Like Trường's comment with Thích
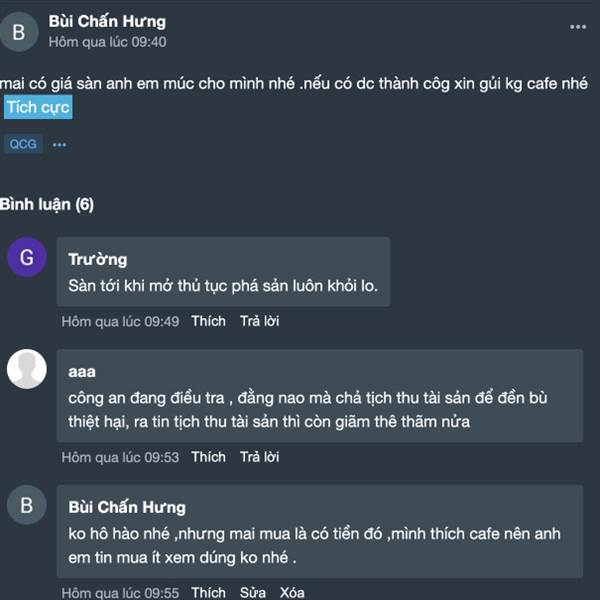The height and width of the screenshot is (600, 600). pos(209,321)
